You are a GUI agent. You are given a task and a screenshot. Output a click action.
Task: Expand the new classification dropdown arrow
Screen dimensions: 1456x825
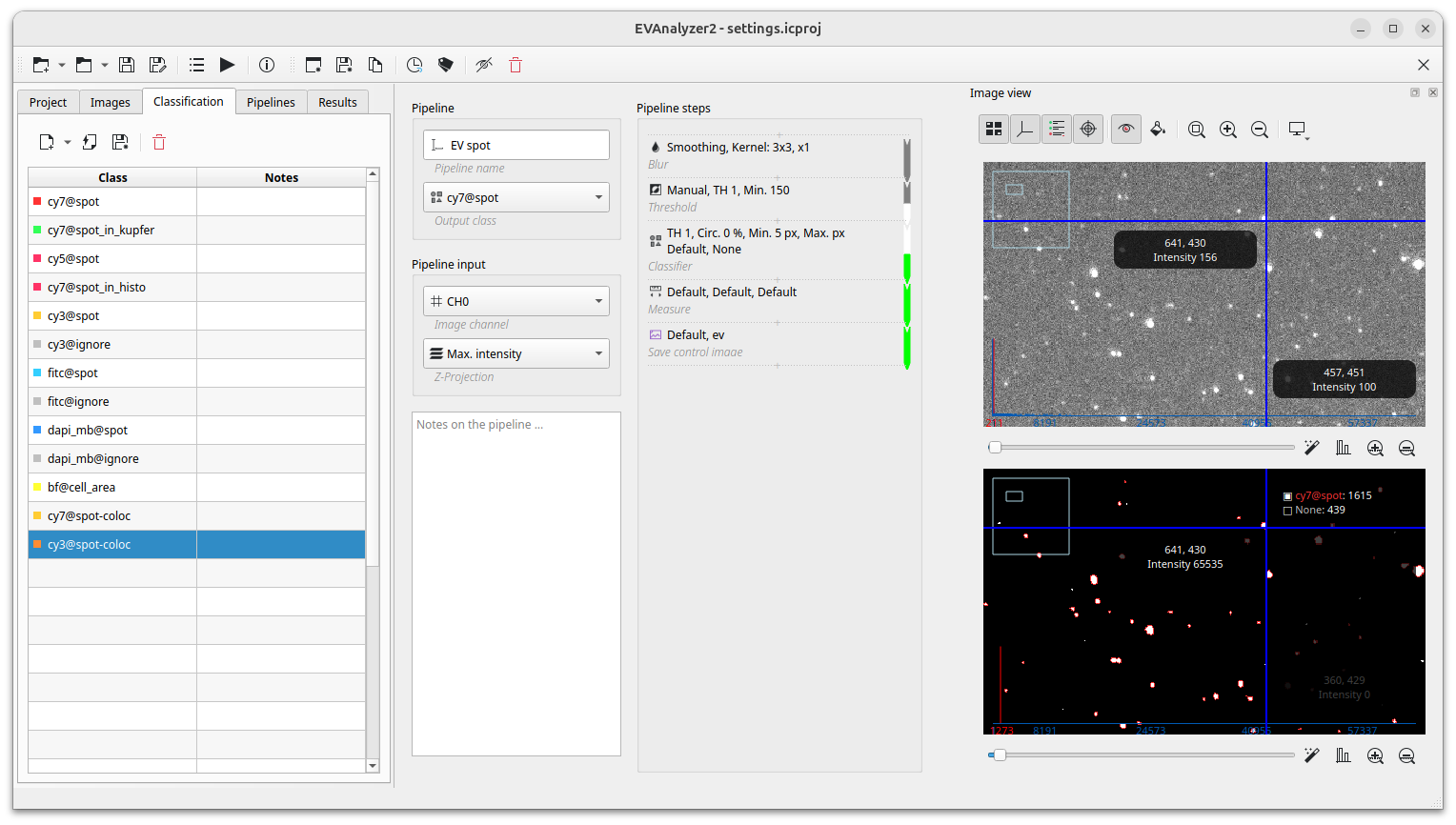pyautogui.click(x=68, y=142)
